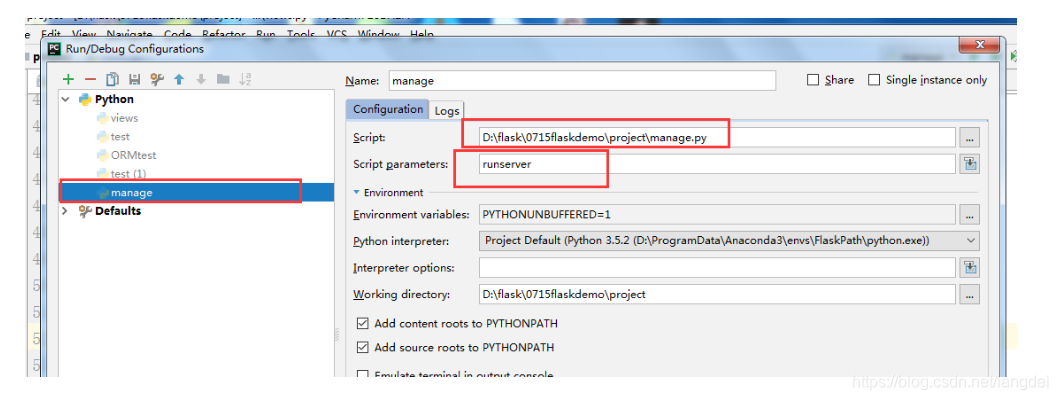Edit environment variables with ellipsis button
Image resolution: width=1058 pixels, height=400 pixels.
[970, 215]
